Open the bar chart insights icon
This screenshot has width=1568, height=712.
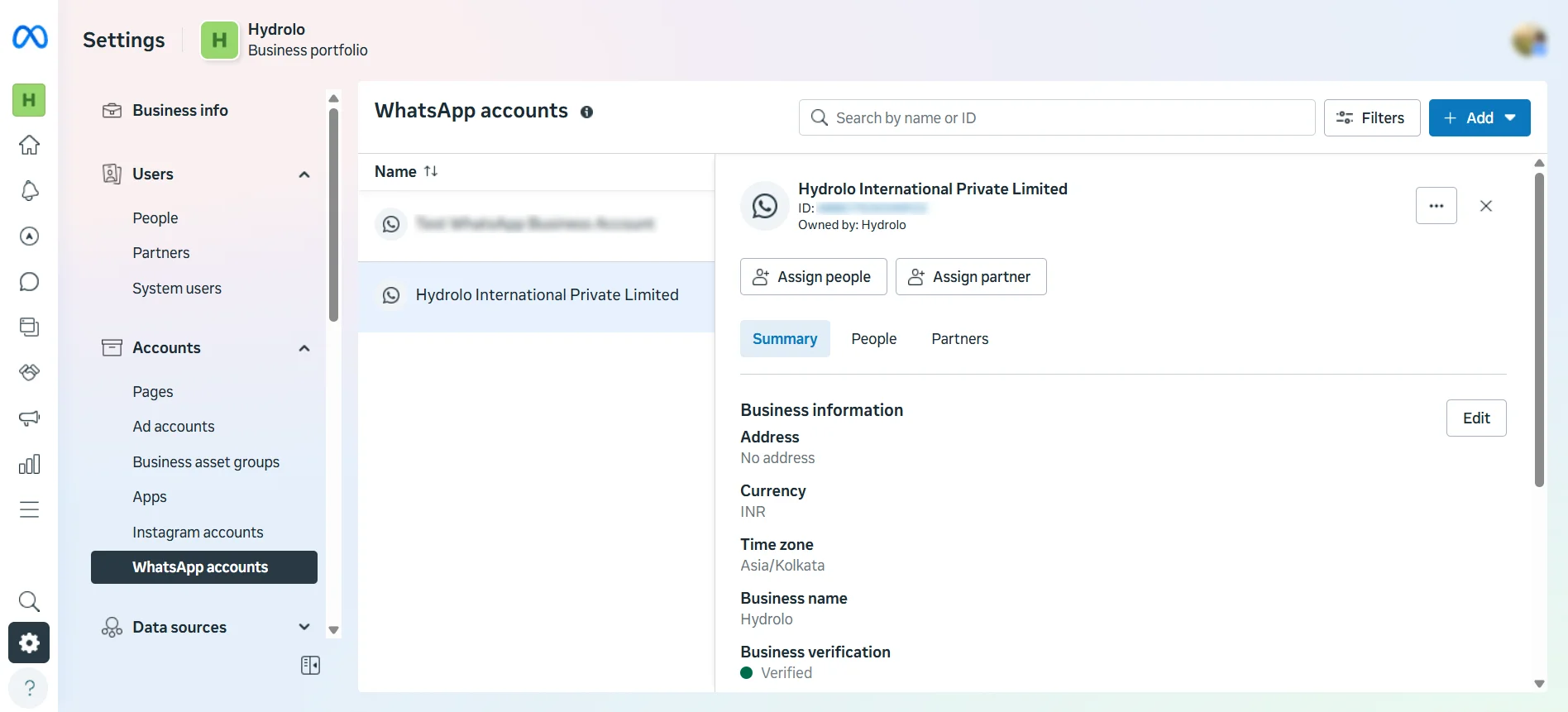(30, 464)
